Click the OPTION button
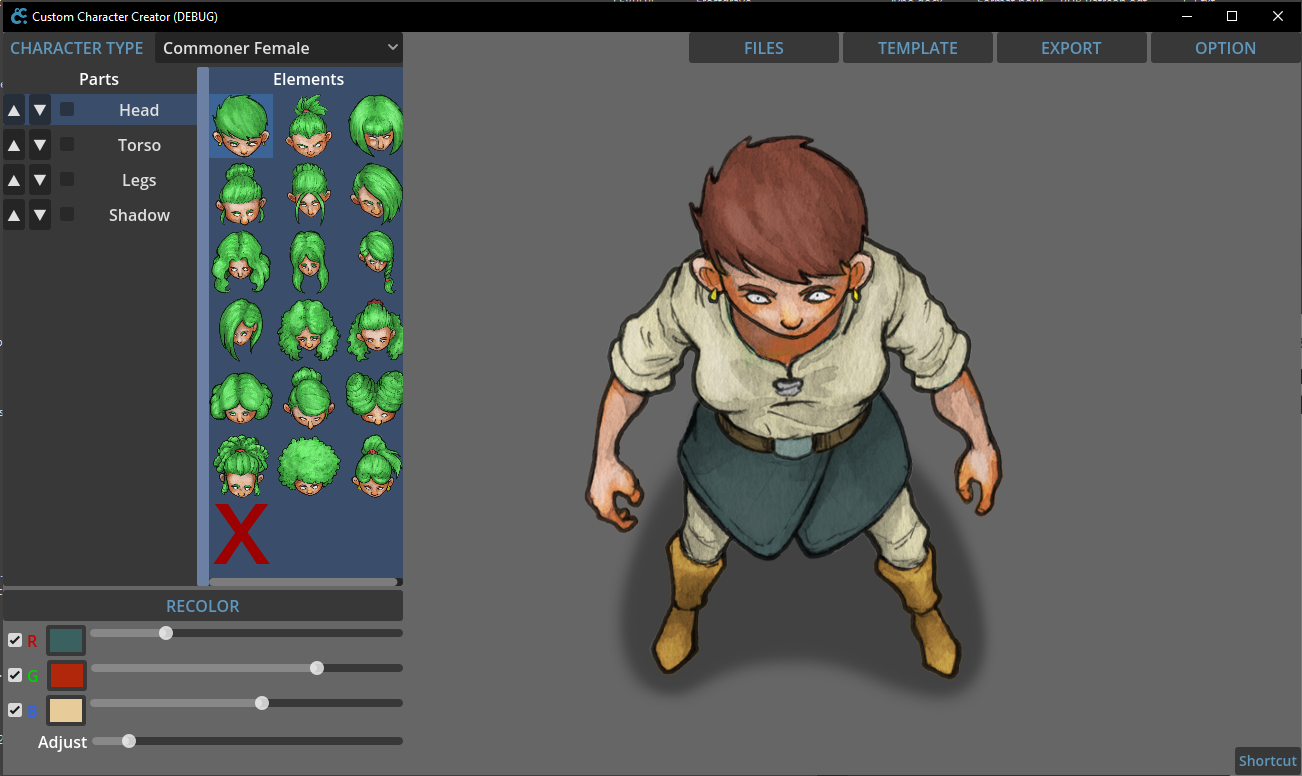The width and height of the screenshot is (1302, 776). (x=1225, y=48)
